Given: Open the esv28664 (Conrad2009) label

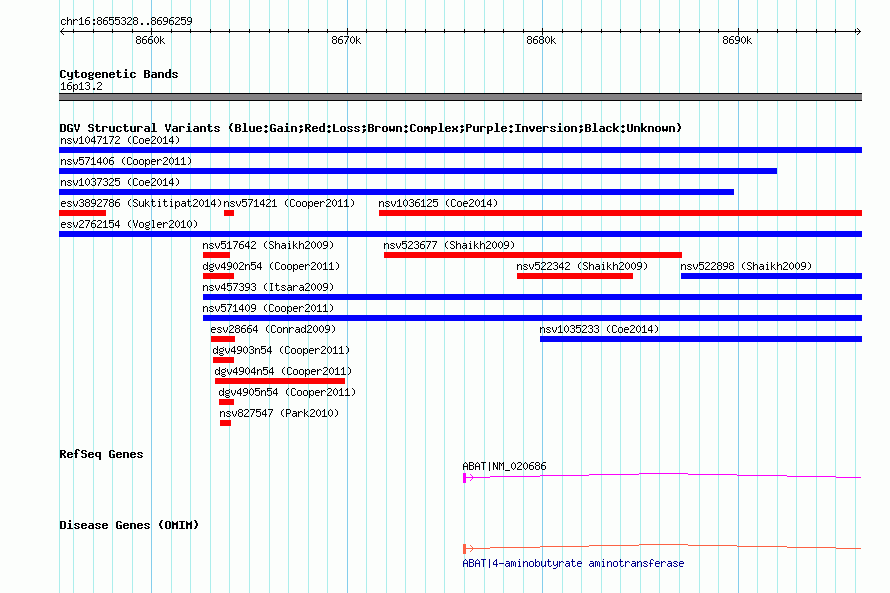Looking at the screenshot, I should [273, 329].
